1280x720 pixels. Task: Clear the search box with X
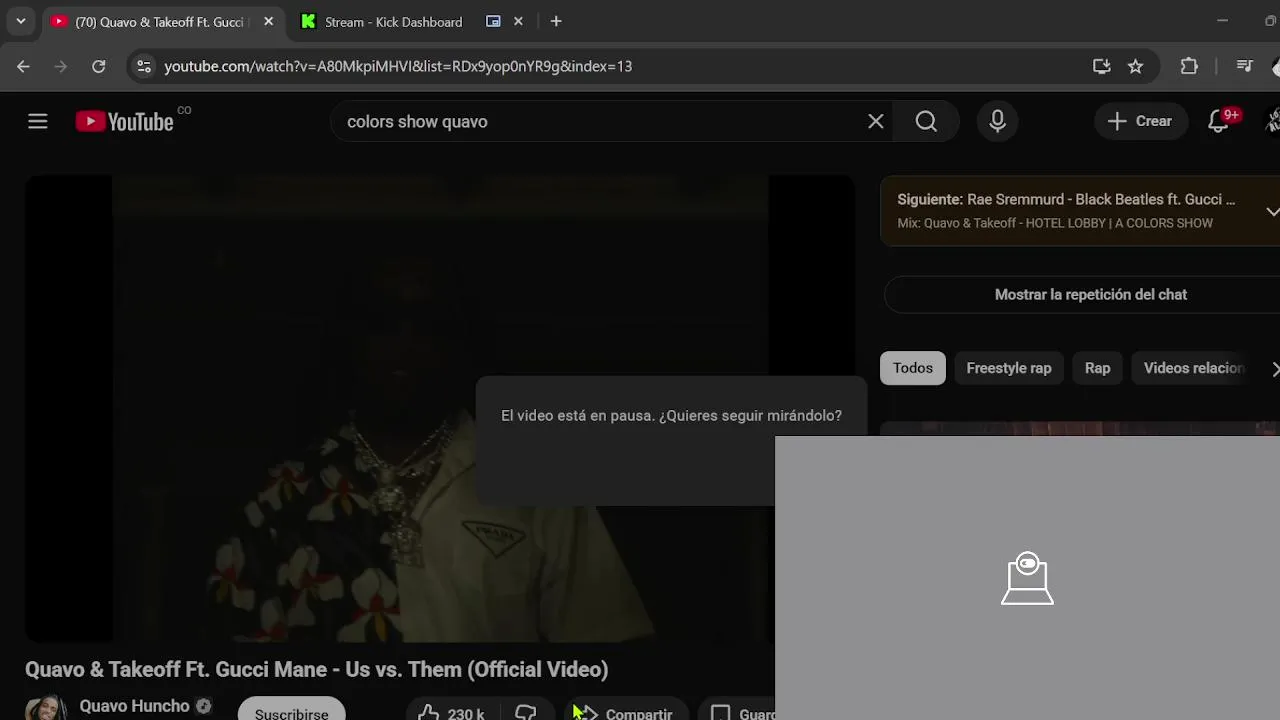pyautogui.click(x=876, y=122)
